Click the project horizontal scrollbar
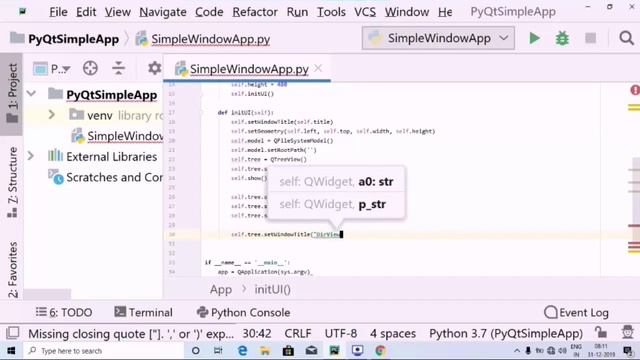The image size is (640, 360). (x=47, y=294)
